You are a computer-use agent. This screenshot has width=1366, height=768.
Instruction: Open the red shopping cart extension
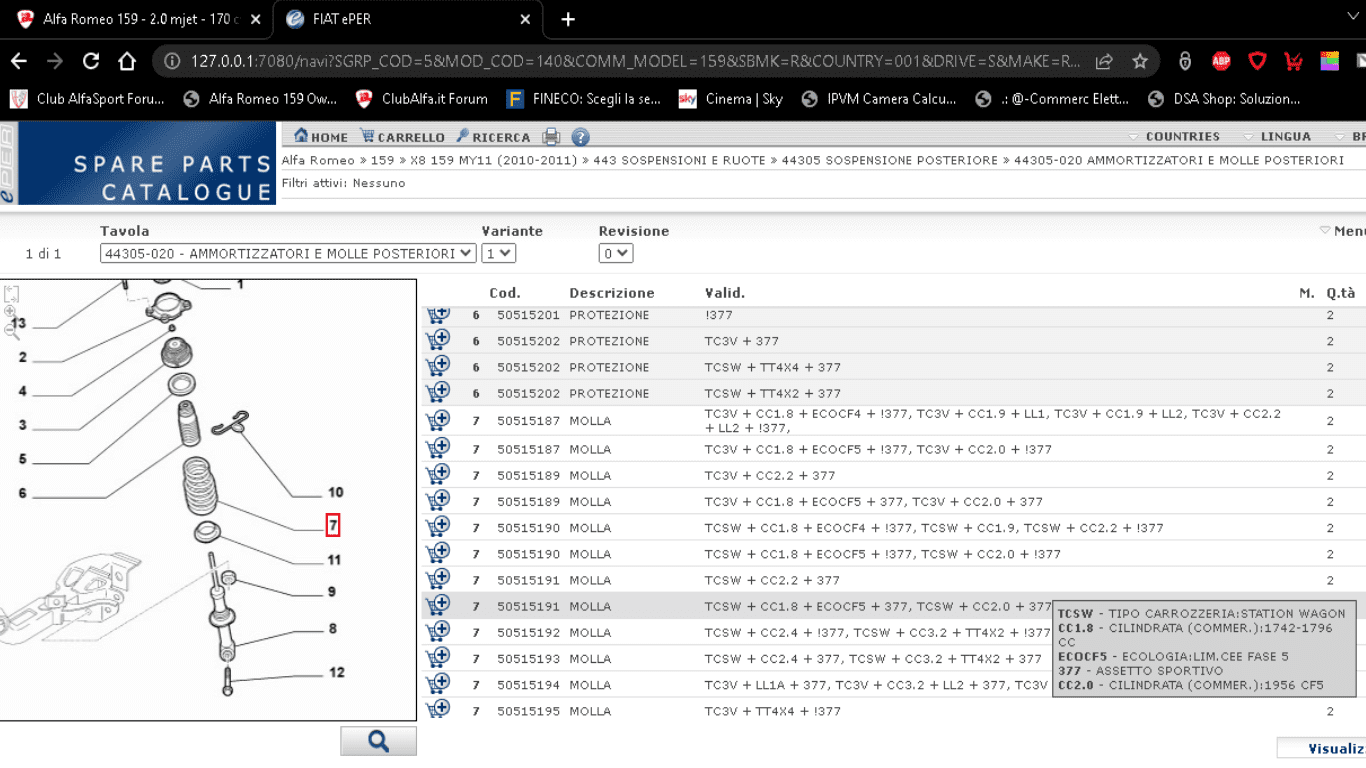pos(1293,61)
